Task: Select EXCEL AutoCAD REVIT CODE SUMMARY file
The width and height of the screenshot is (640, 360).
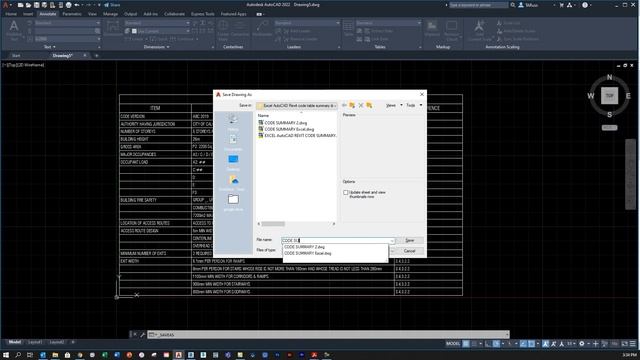Action: [x=297, y=136]
